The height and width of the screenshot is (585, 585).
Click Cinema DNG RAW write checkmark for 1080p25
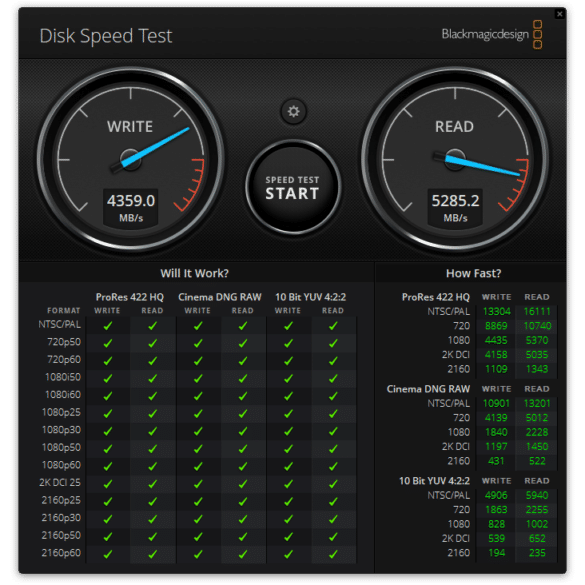coord(198,413)
